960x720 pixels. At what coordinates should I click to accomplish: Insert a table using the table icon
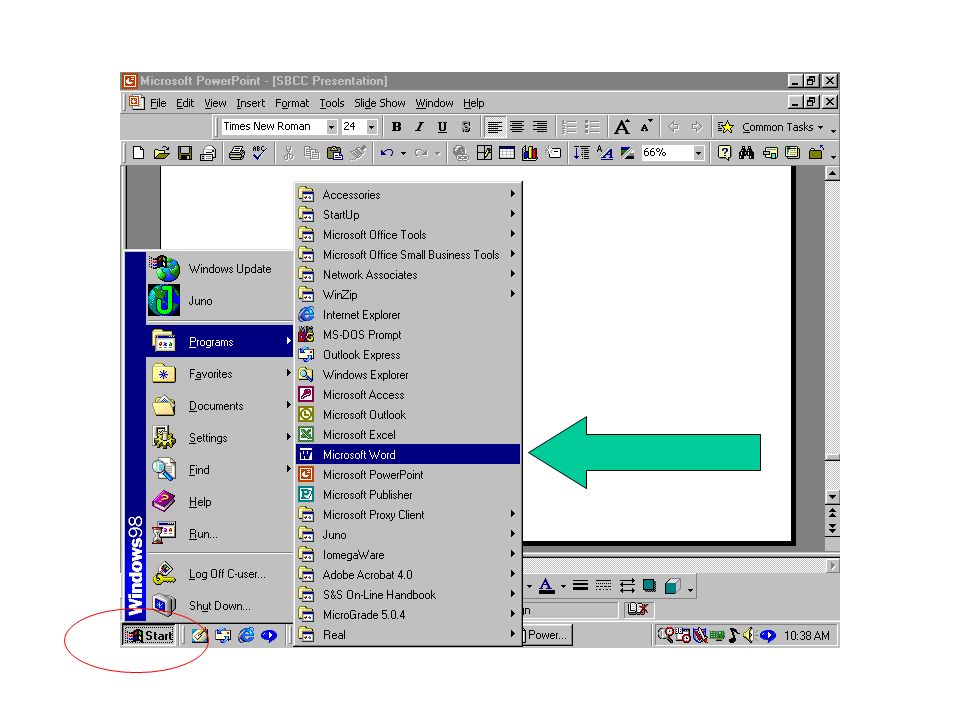507,152
